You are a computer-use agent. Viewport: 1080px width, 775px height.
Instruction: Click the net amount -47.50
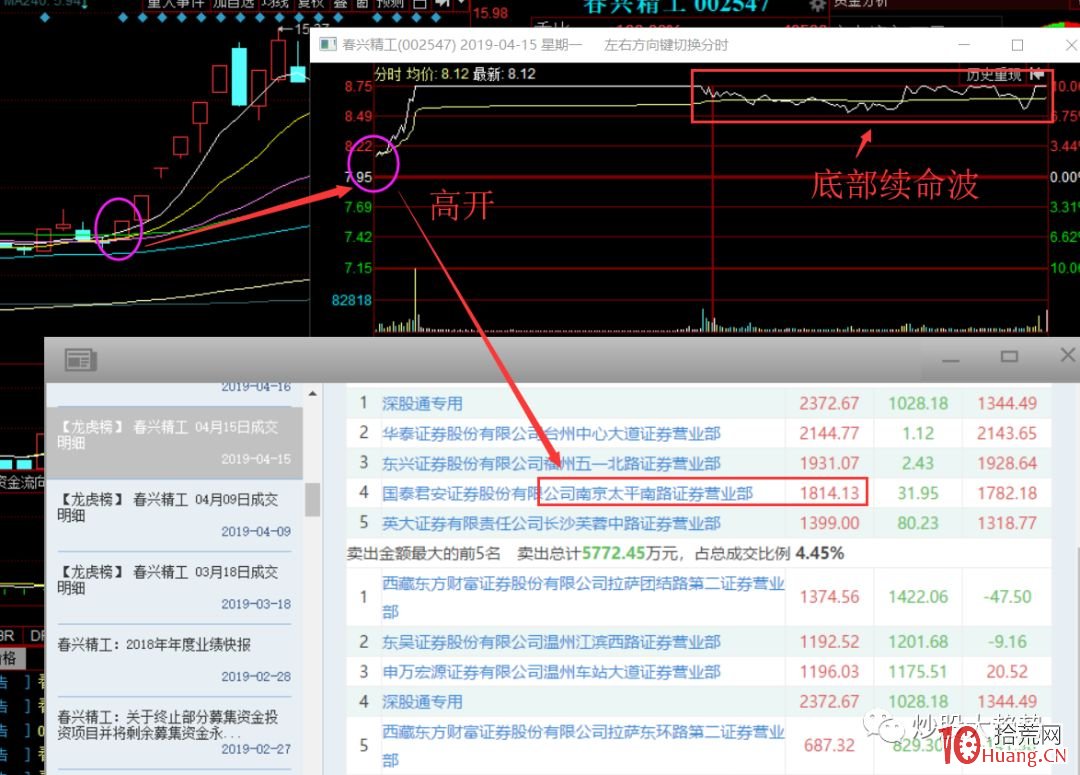(1008, 597)
